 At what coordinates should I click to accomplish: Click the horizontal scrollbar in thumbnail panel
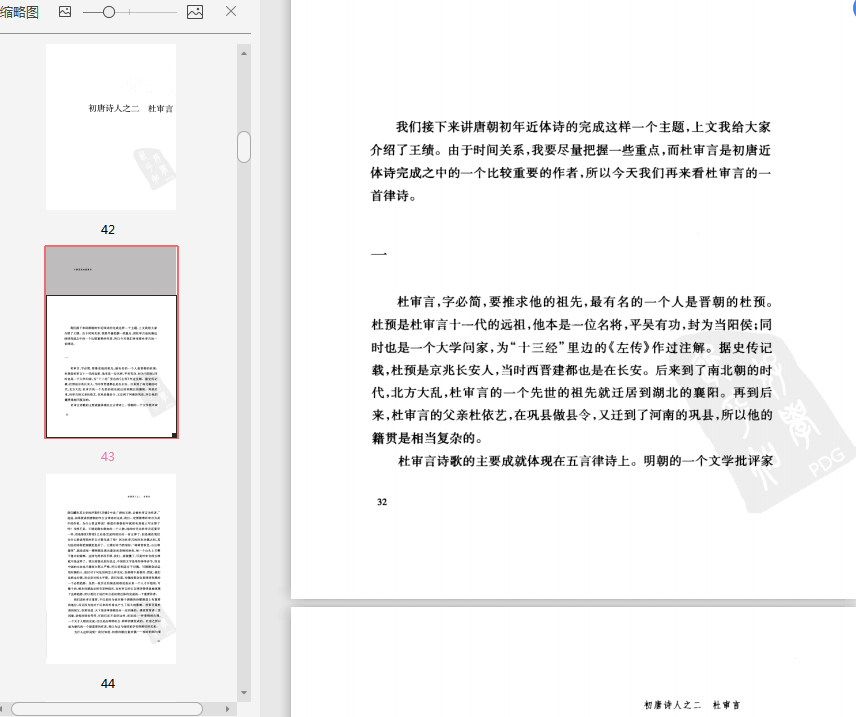pos(107,709)
